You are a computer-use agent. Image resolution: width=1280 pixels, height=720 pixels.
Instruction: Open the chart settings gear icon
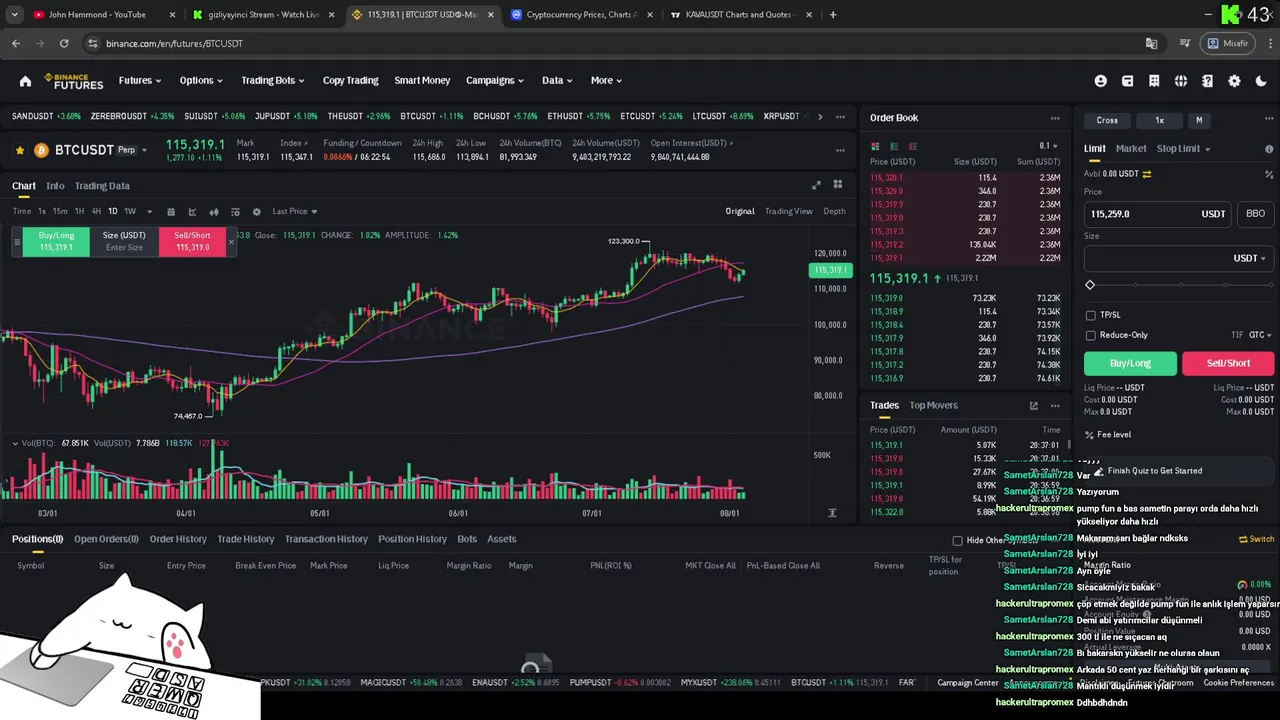click(257, 212)
